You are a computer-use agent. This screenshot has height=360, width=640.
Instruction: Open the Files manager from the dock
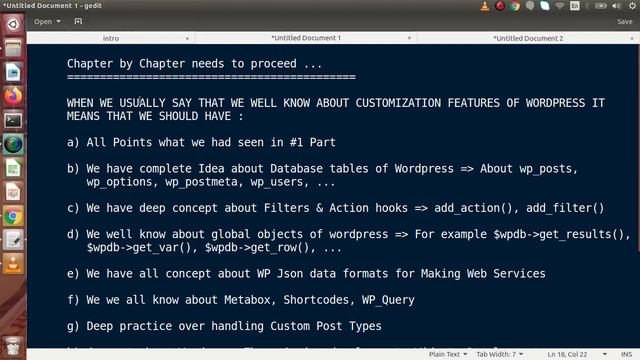pyautogui.click(x=13, y=49)
